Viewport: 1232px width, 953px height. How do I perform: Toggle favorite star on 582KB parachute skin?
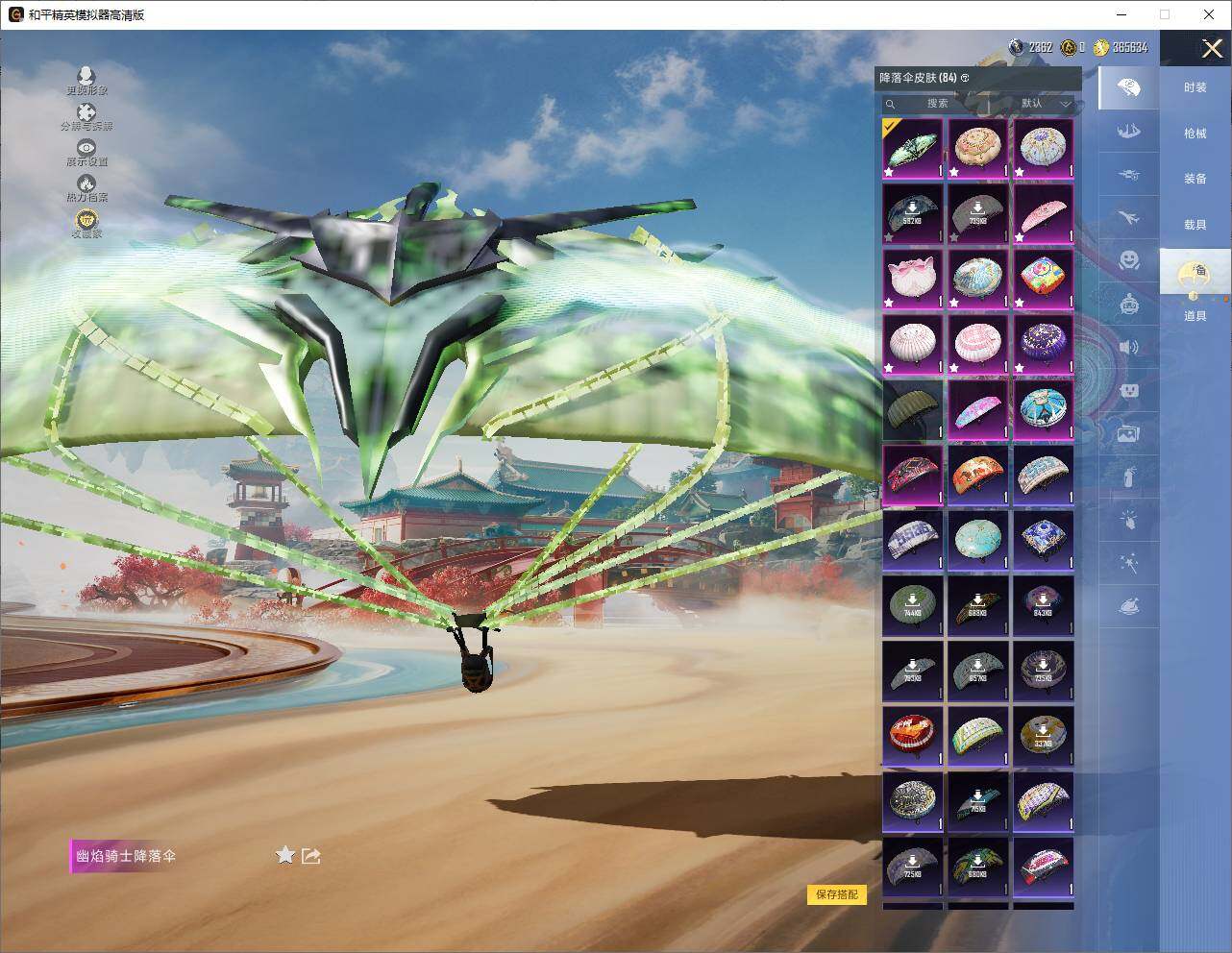(890, 237)
